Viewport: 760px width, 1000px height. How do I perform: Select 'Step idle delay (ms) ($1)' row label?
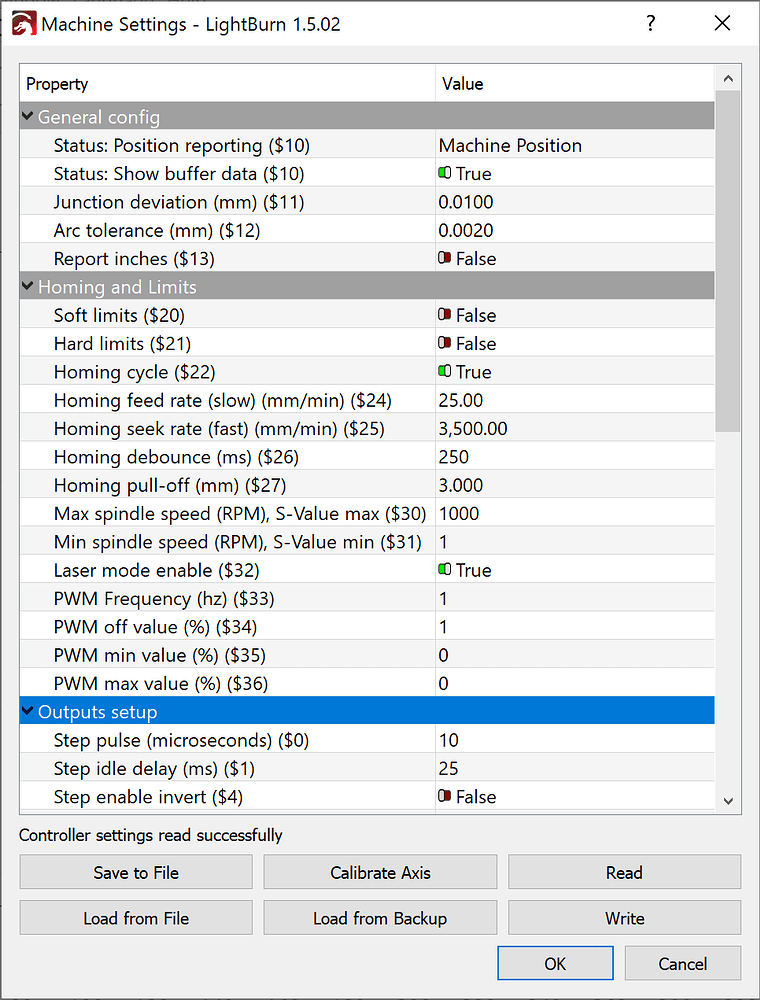click(154, 768)
